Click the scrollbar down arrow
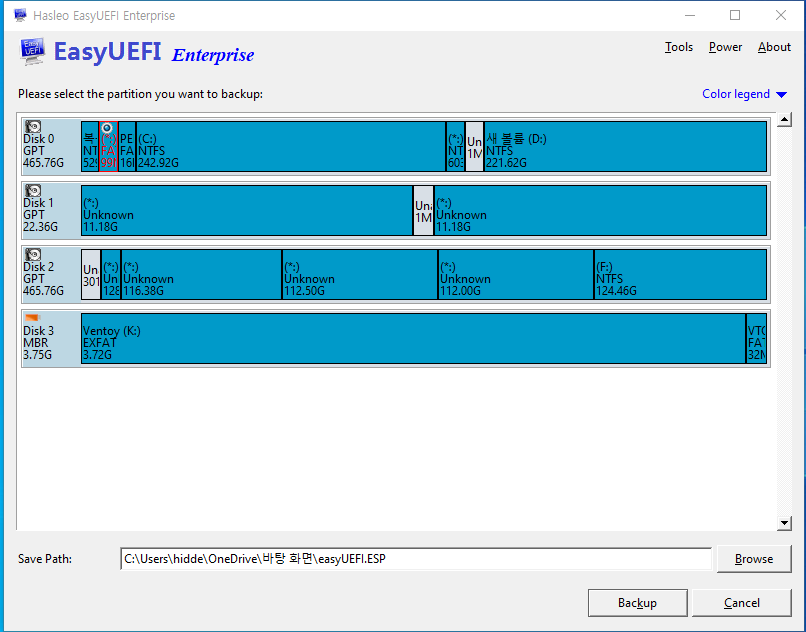The height and width of the screenshot is (632, 806). click(x=784, y=523)
